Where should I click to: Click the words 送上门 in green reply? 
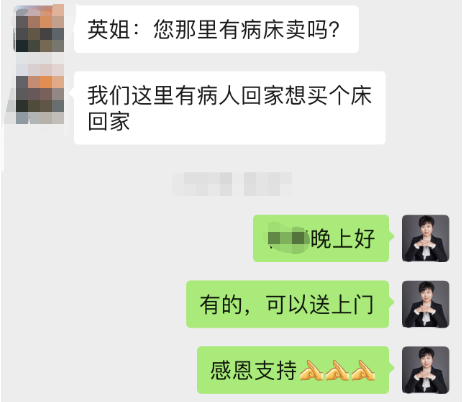[x=341, y=304]
